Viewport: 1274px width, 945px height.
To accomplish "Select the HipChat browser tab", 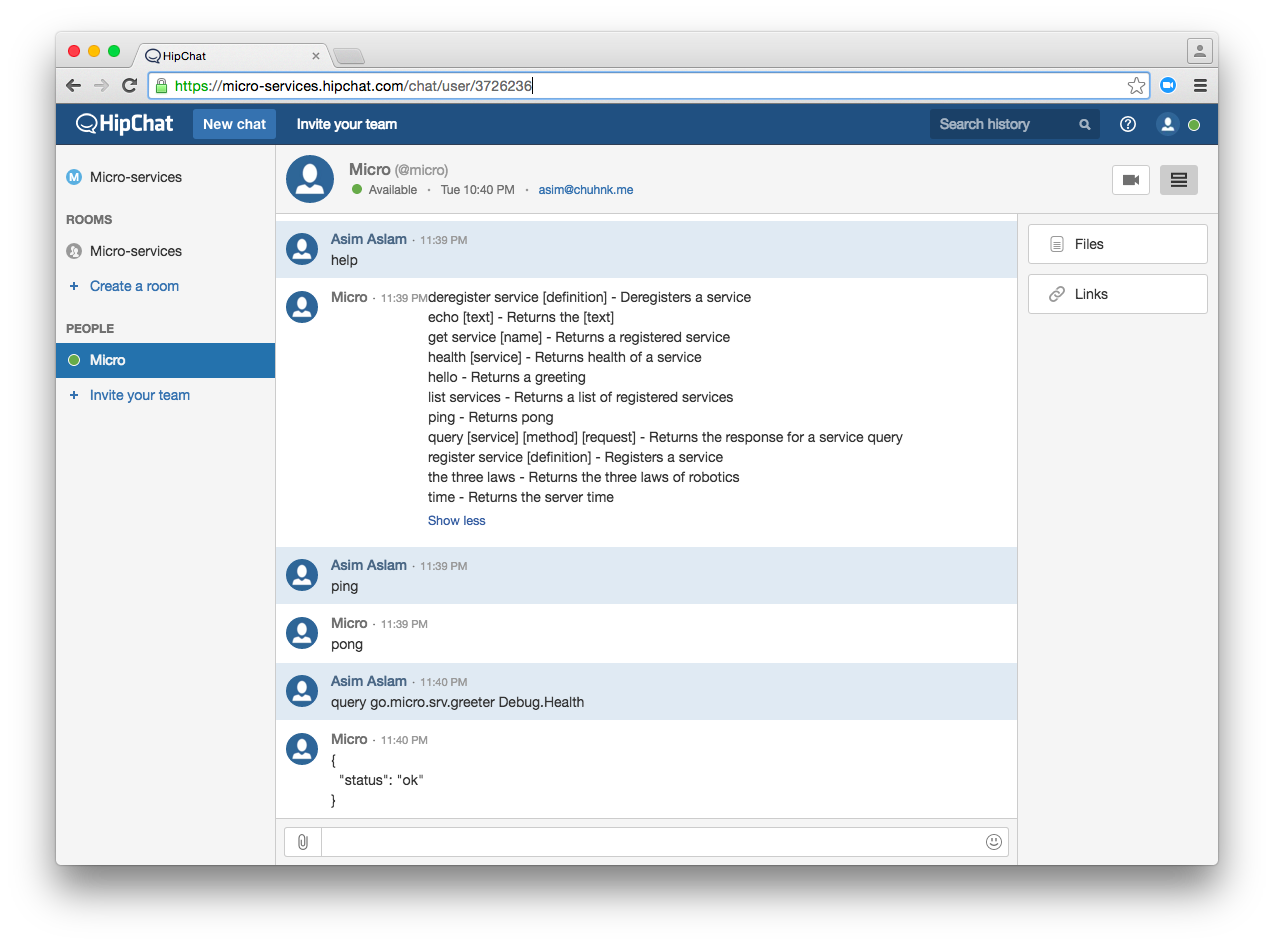I will (232, 56).
